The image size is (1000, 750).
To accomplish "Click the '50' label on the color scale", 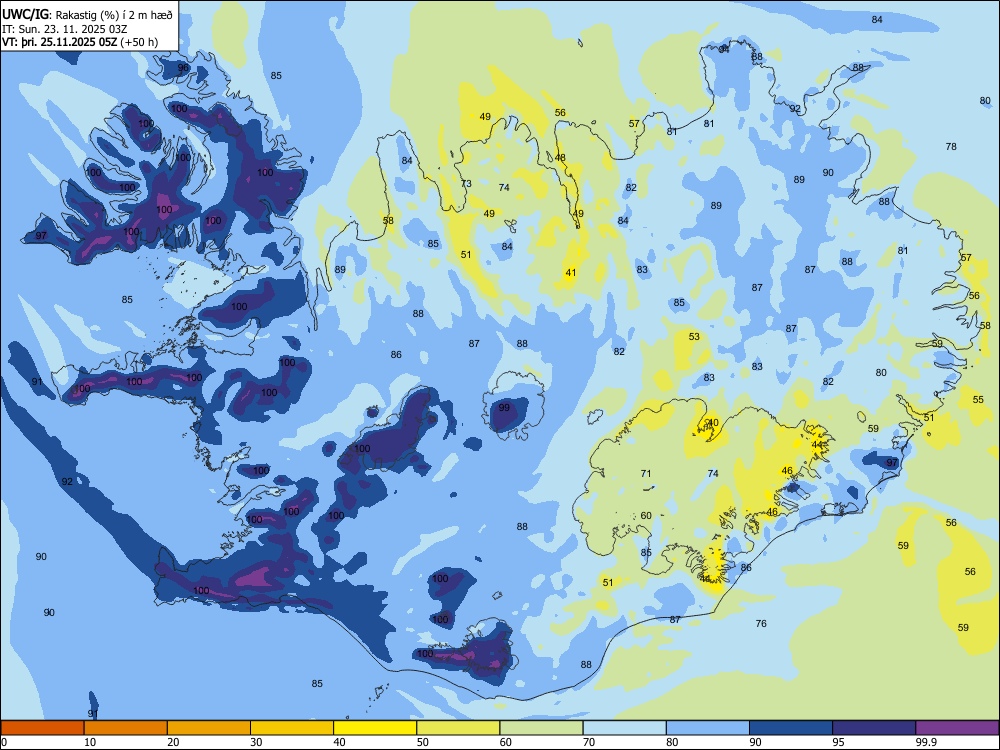I will [423, 742].
